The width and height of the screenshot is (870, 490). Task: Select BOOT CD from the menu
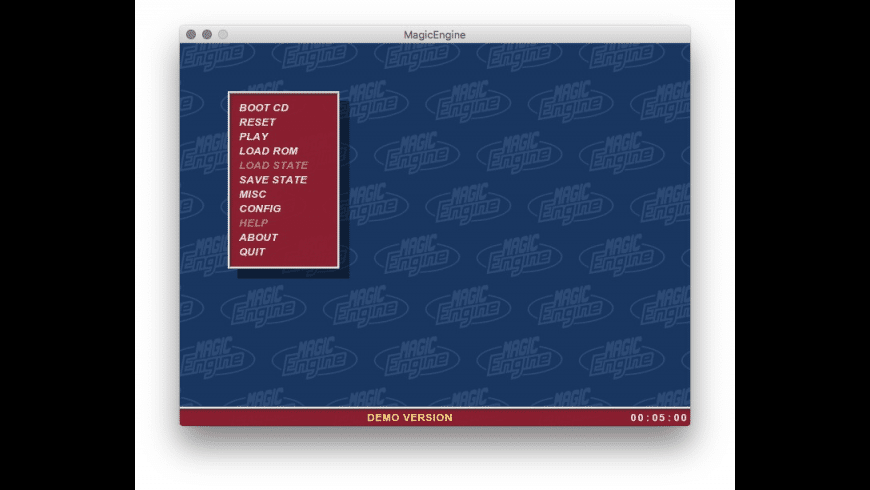pyautogui.click(x=264, y=108)
